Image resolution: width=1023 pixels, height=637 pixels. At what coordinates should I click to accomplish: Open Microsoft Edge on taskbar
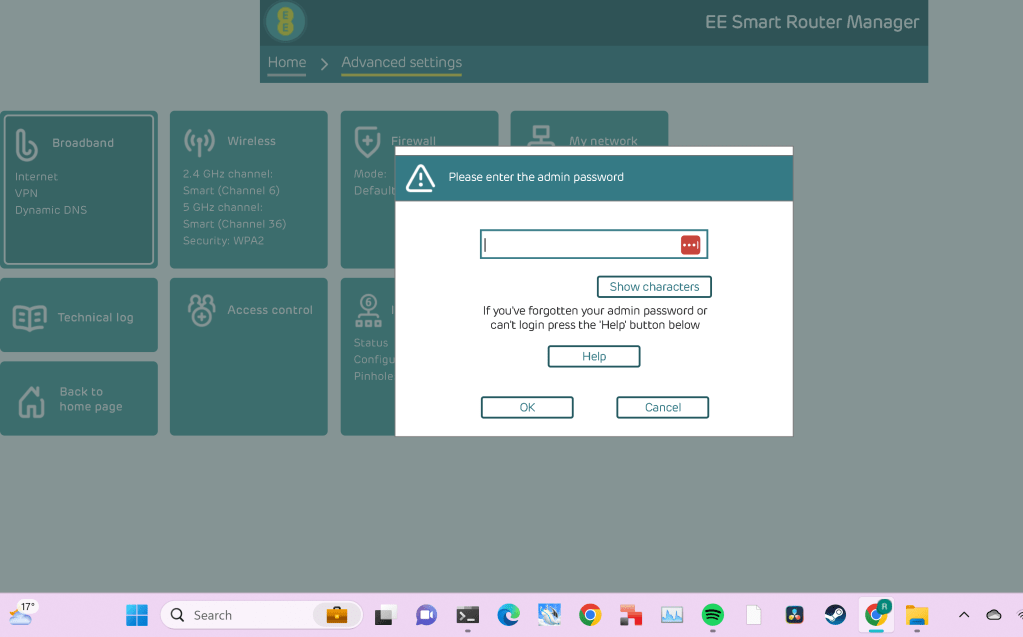[x=508, y=615]
